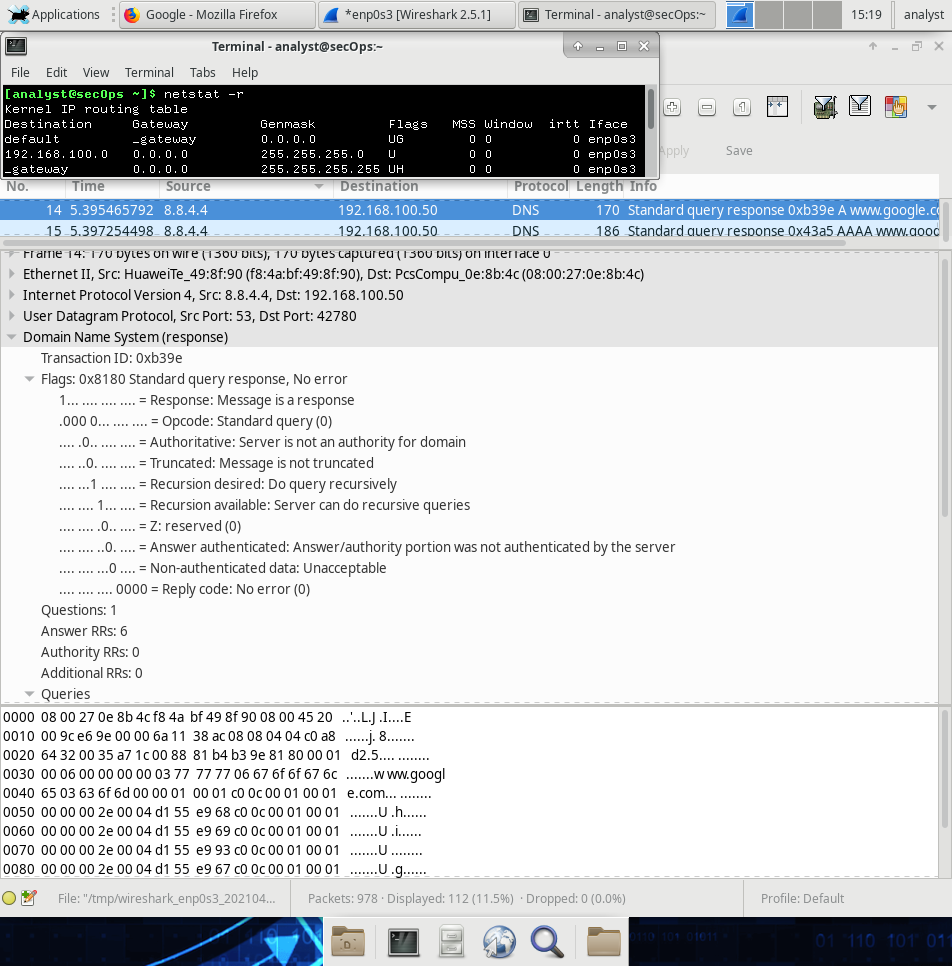Open capture file comment editor icon
This screenshot has width=952, height=966.
pos(28,898)
